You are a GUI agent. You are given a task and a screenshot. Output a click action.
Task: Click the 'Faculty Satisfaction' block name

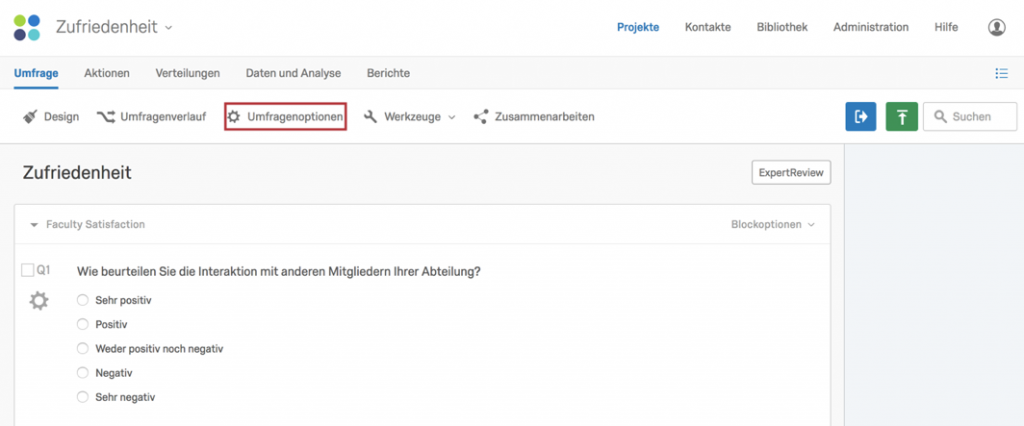95,224
